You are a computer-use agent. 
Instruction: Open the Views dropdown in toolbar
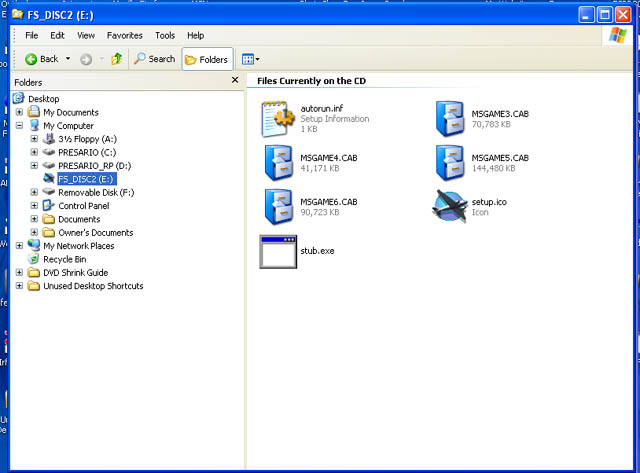(250, 59)
